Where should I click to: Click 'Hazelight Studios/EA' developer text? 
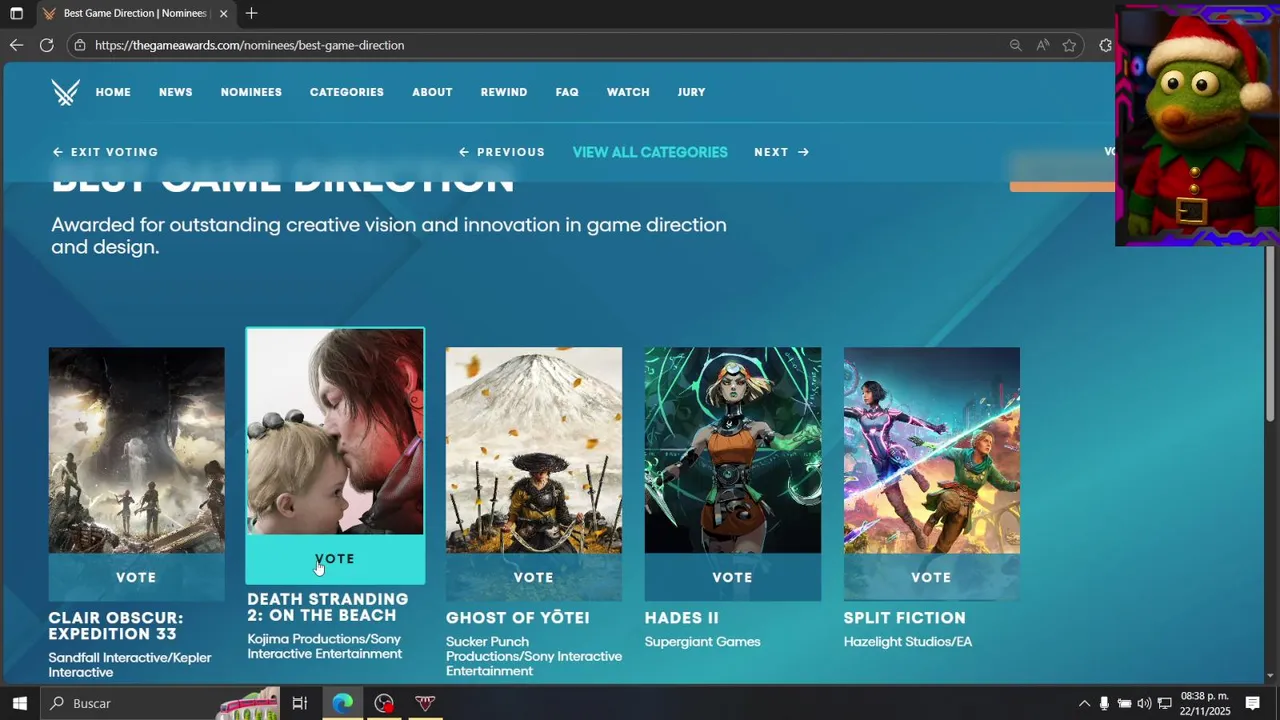[908, 642]
